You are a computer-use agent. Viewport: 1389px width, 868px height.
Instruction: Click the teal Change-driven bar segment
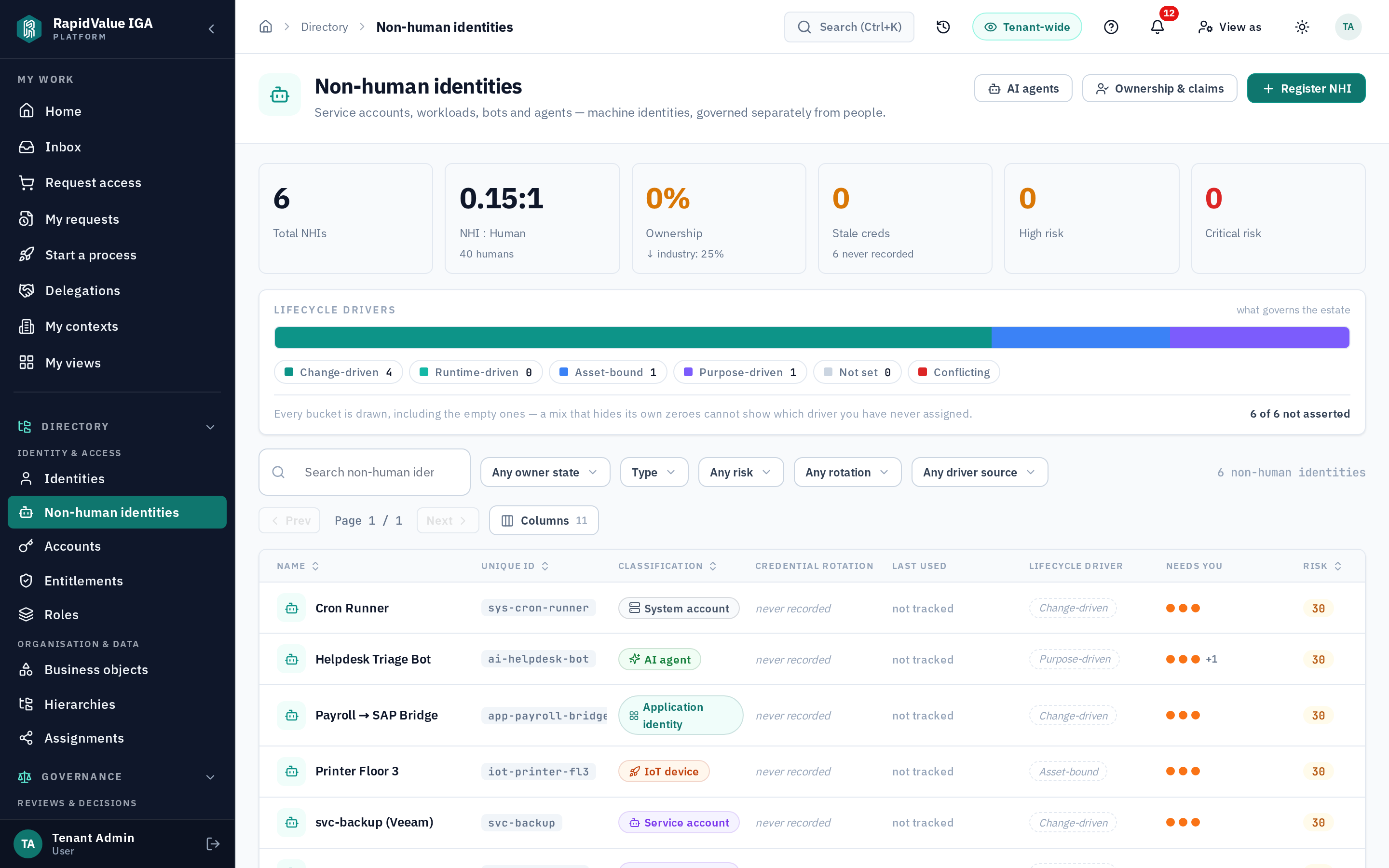click(x=632, y=338)
